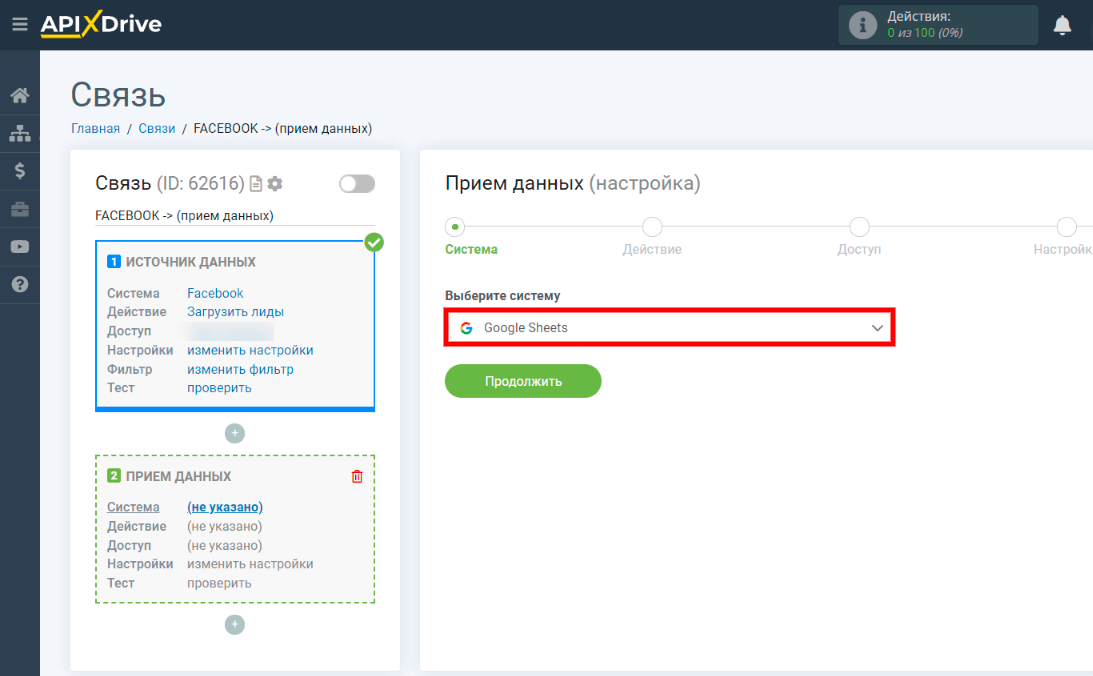Click the plus button below ИСТОЧНИК ДАННЫХ
Image resolution: width=1093 pixels, height=676 pixels.
[x=235, y=433]
